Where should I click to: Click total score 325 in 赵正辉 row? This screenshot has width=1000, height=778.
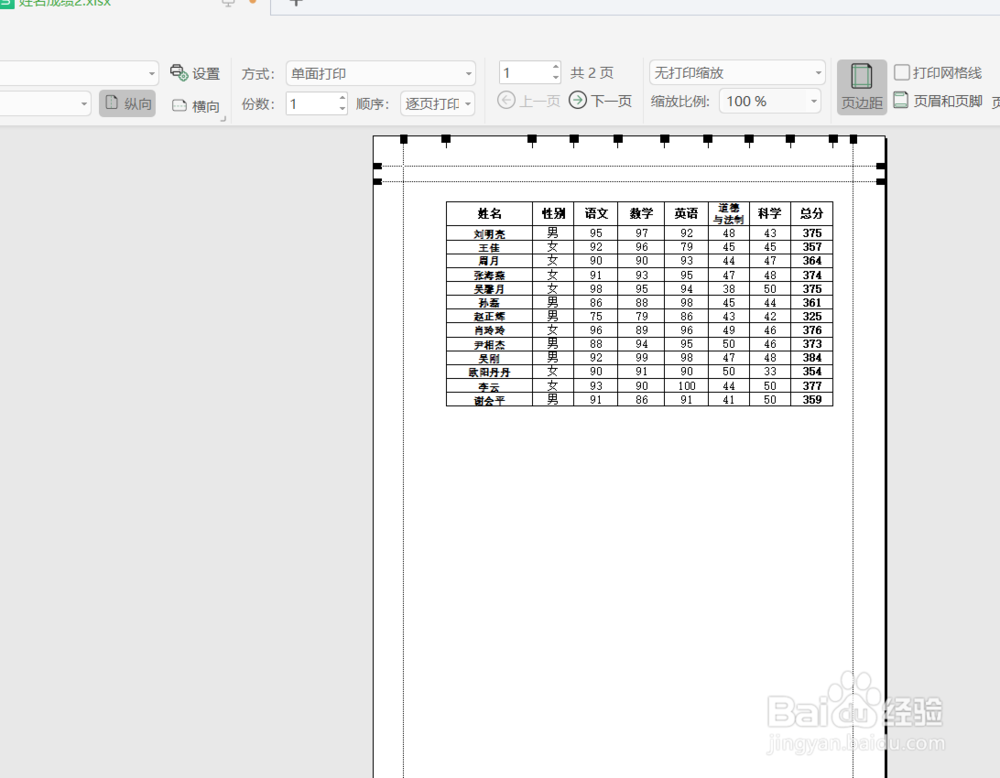[x=812, y=316]
